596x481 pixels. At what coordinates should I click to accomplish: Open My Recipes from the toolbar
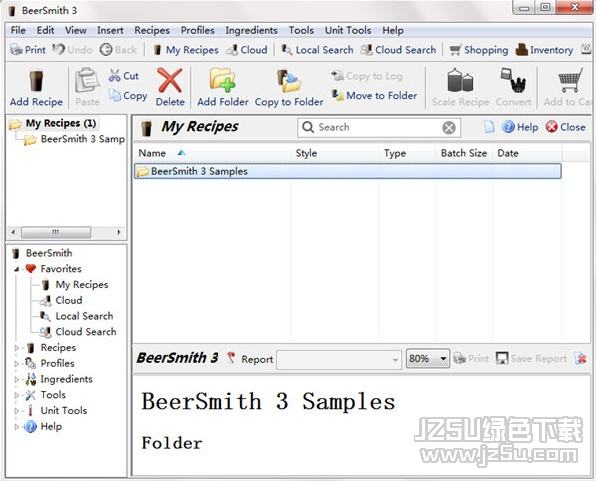click(186, 50)
